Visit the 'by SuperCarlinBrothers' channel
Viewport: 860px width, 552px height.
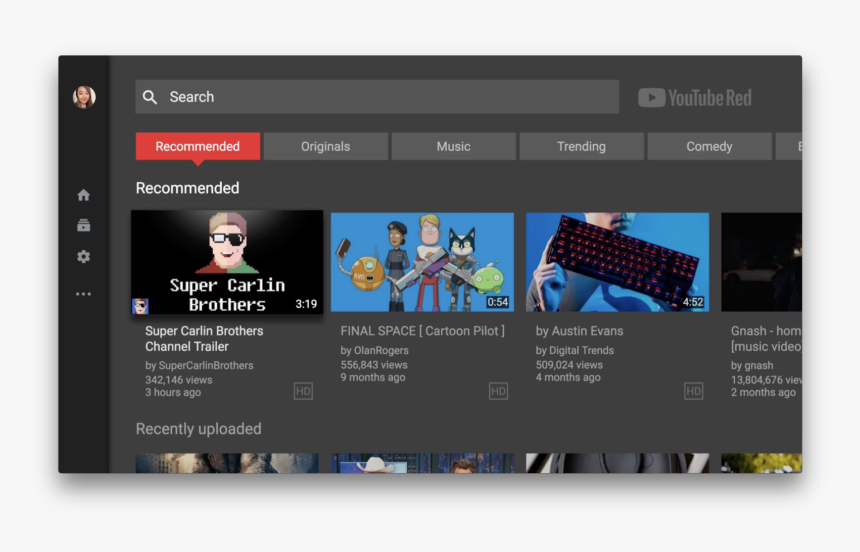pyautogui.click(x=199, y=365)
